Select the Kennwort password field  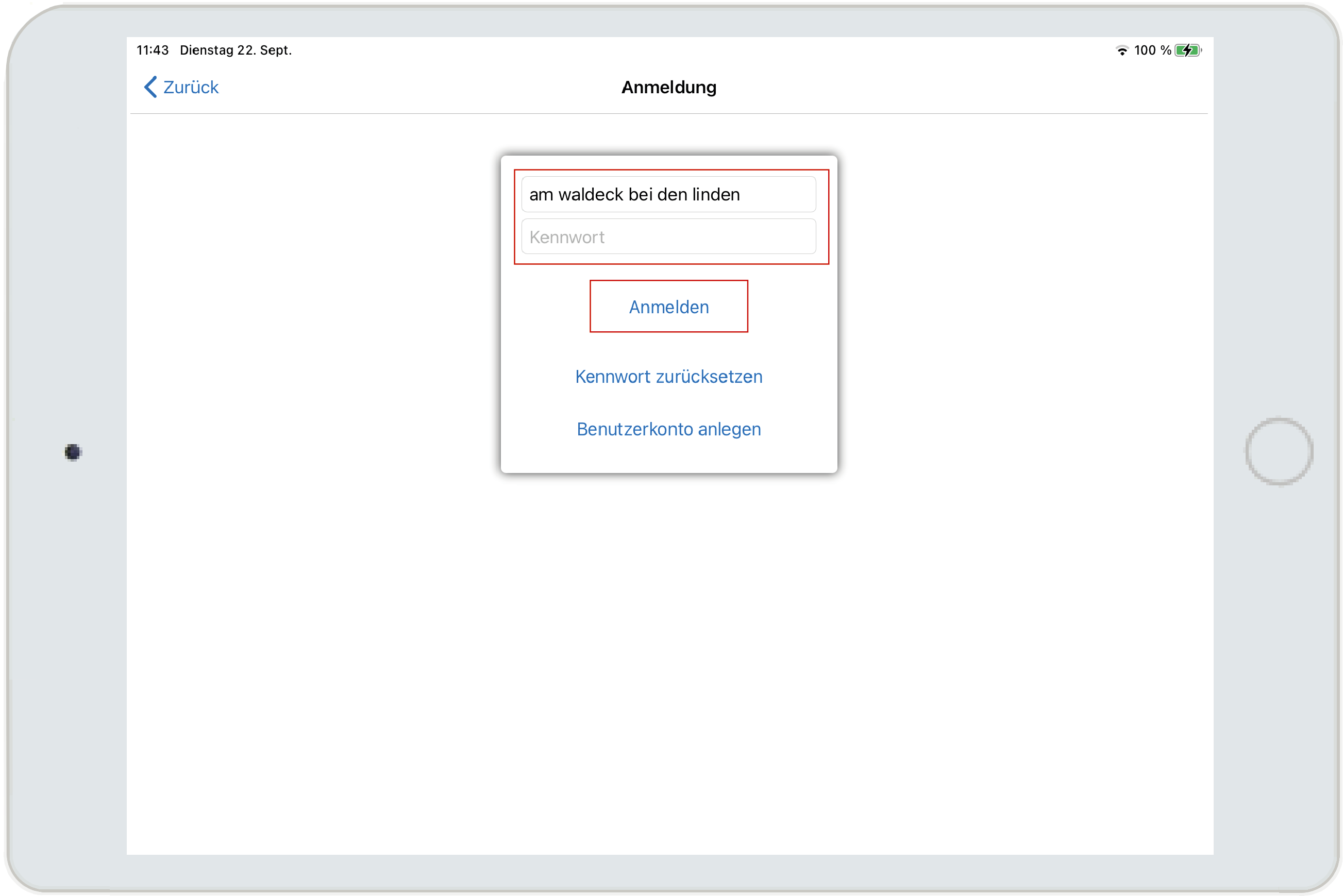coord(668,236)
